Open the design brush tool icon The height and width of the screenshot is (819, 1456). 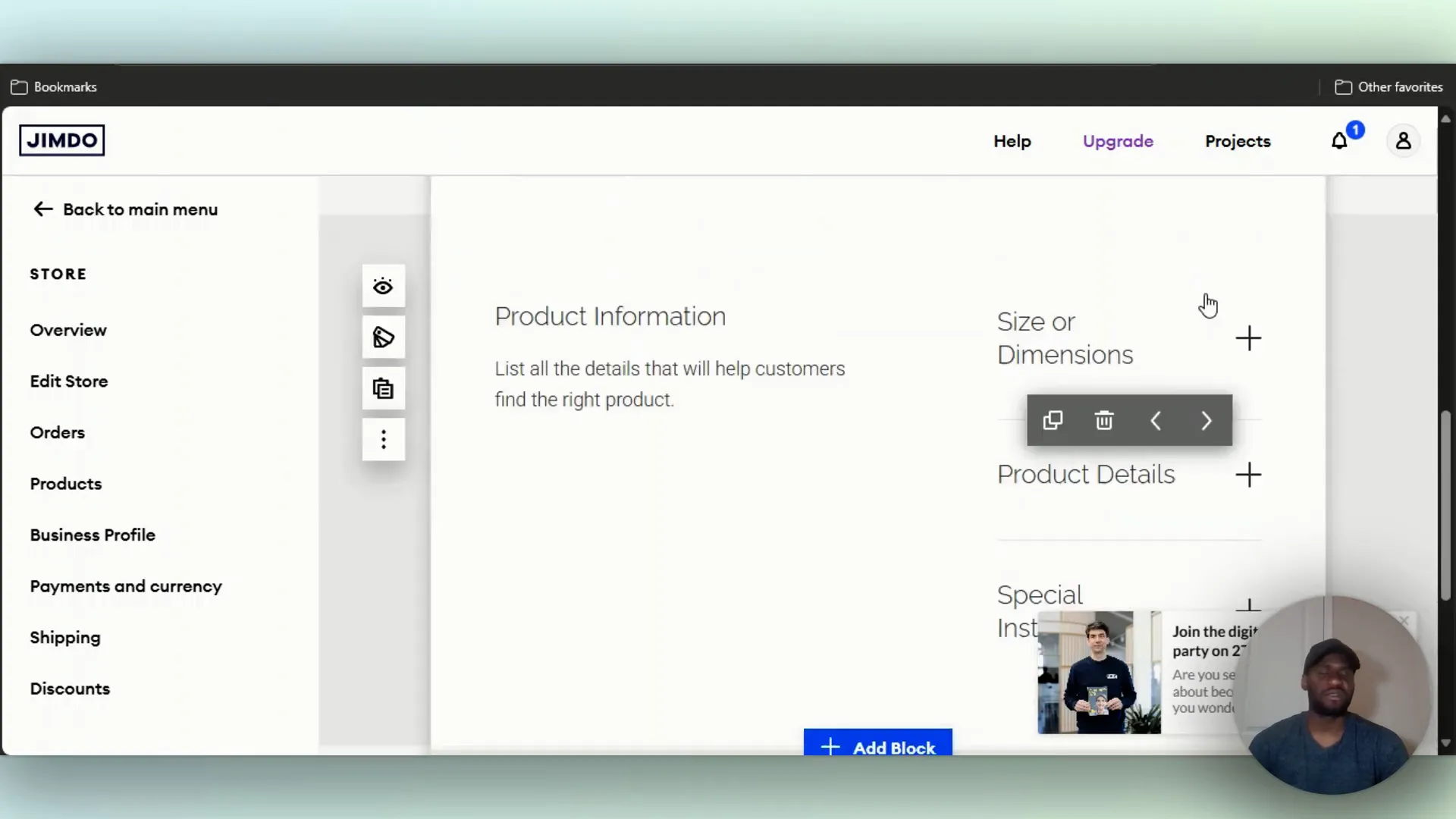pyautogui.click(x=383, y=337)
